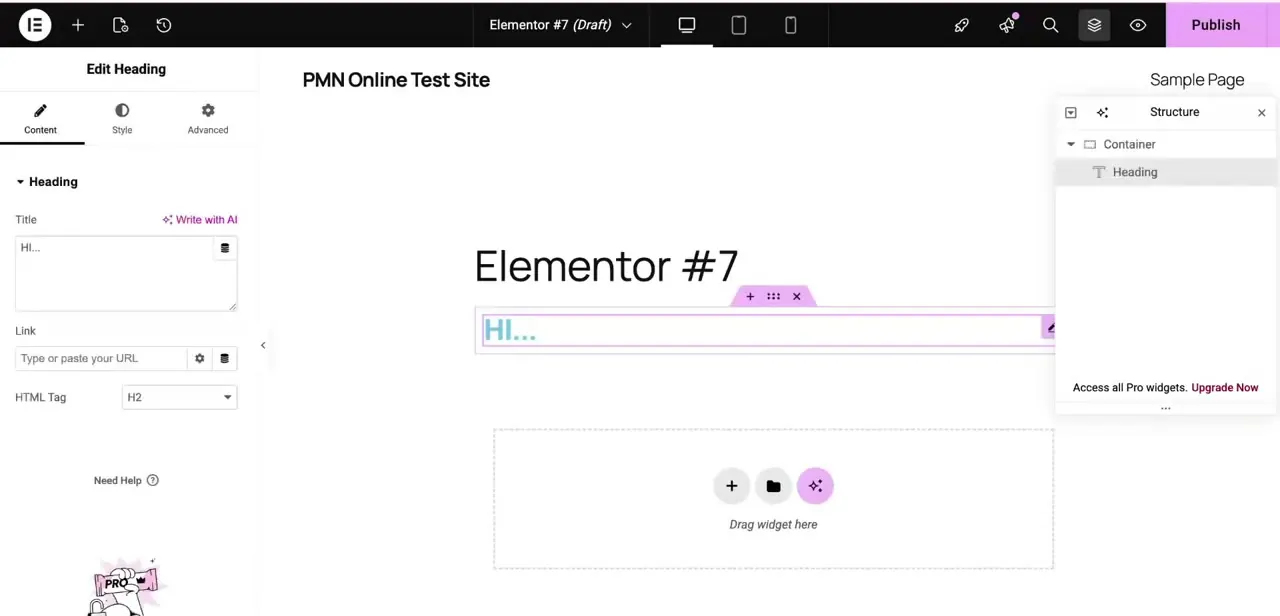
Task: Click the Upgrade Now link
Action: [x=1225, y=388]
